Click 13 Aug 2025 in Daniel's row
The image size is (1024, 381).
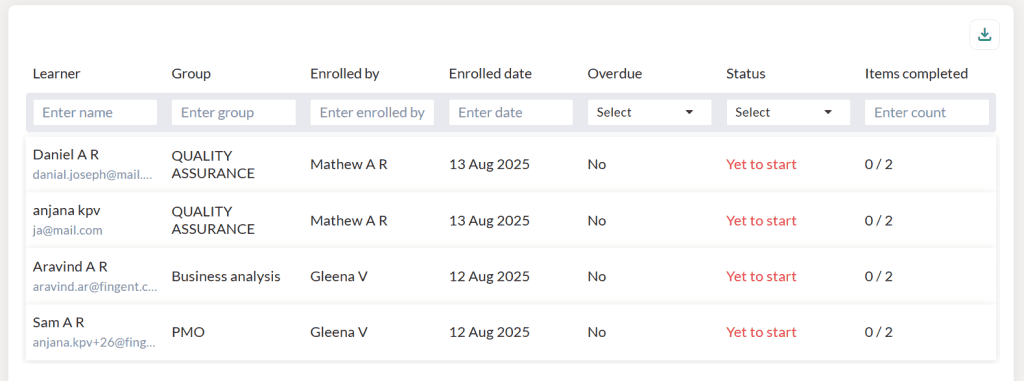click(x=489, y=165)
